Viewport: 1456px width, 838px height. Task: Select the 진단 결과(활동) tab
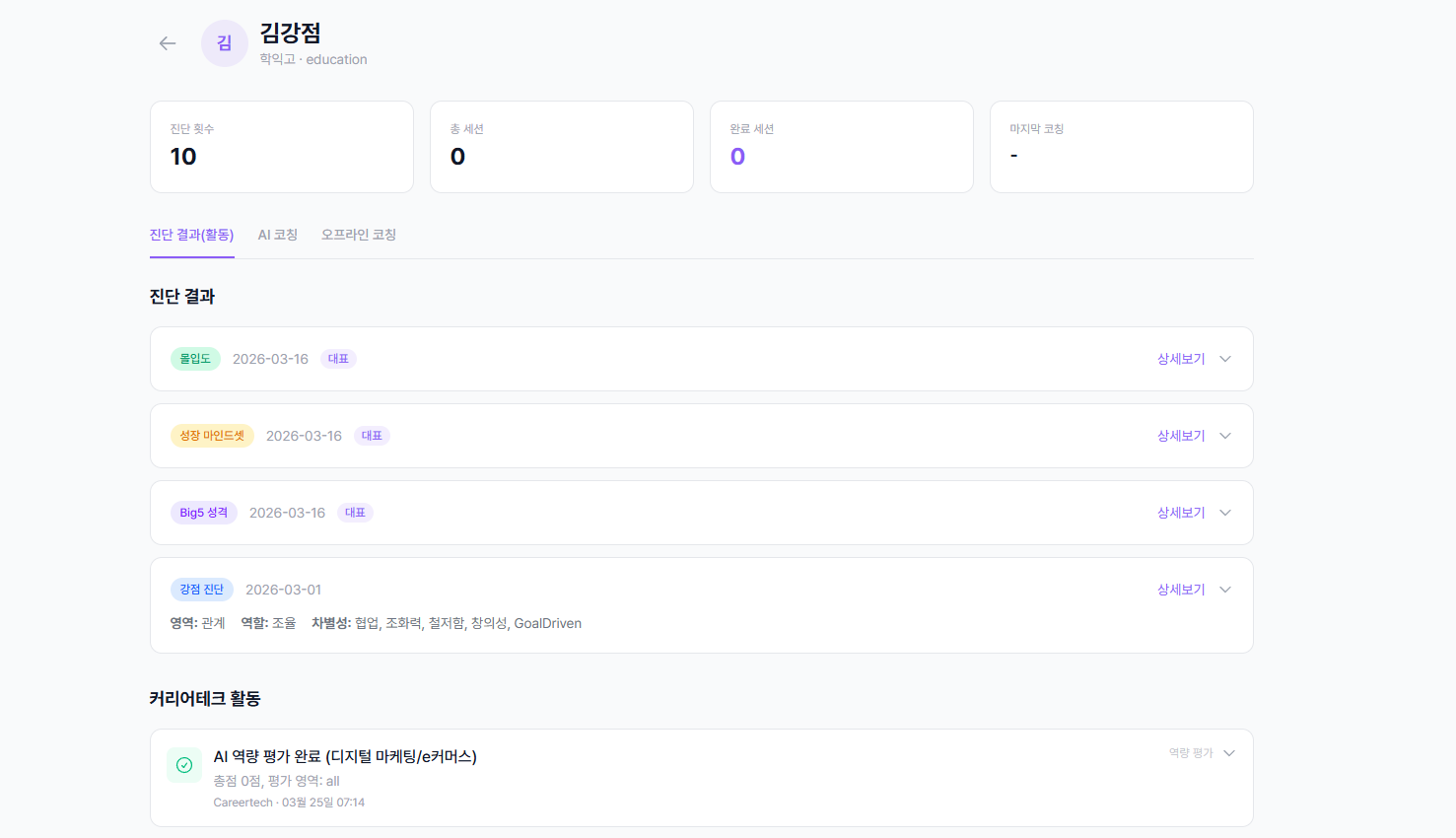tap(192, 235)
